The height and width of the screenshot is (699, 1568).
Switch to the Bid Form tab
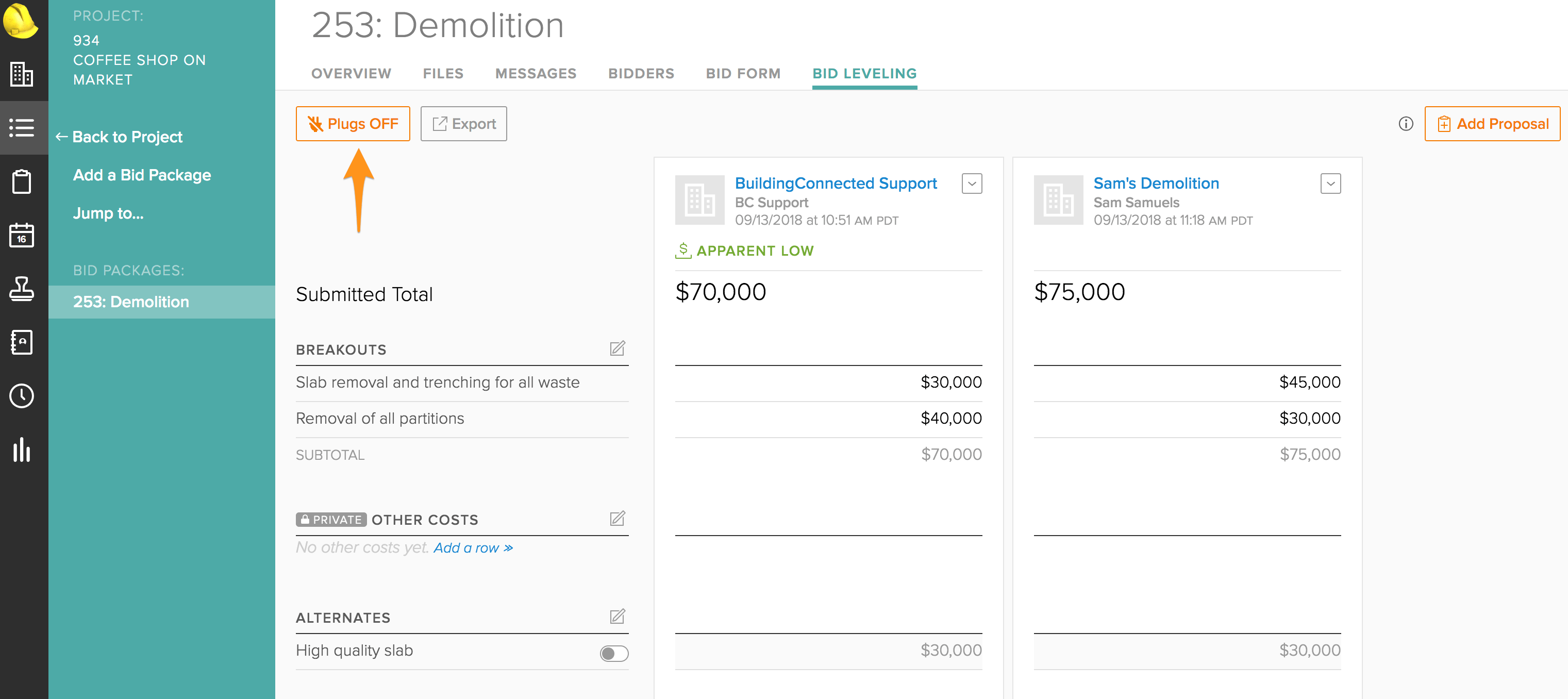(x=743, y=74)
